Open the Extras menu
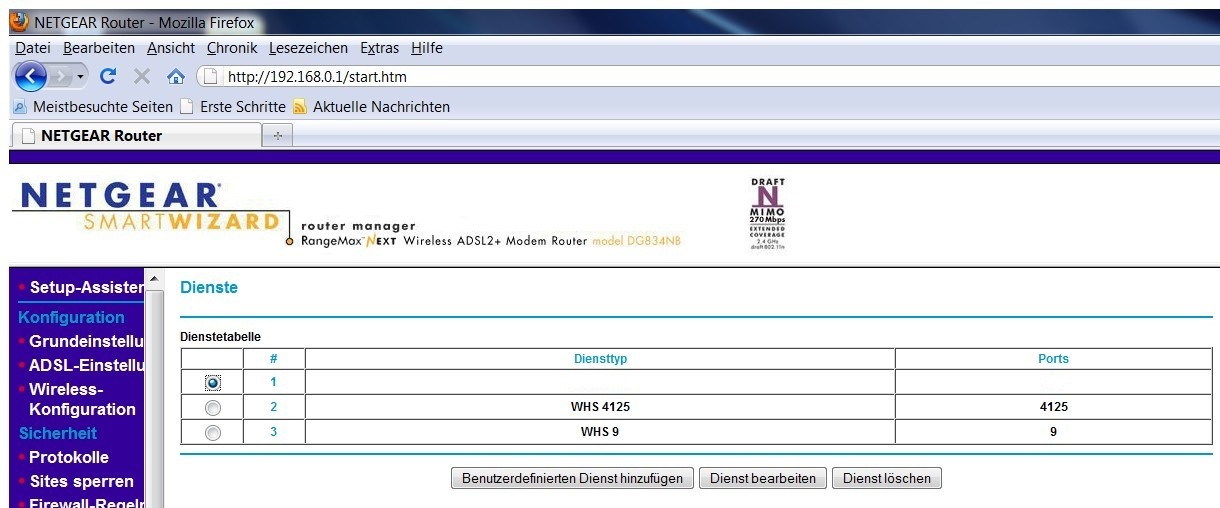 379,48
